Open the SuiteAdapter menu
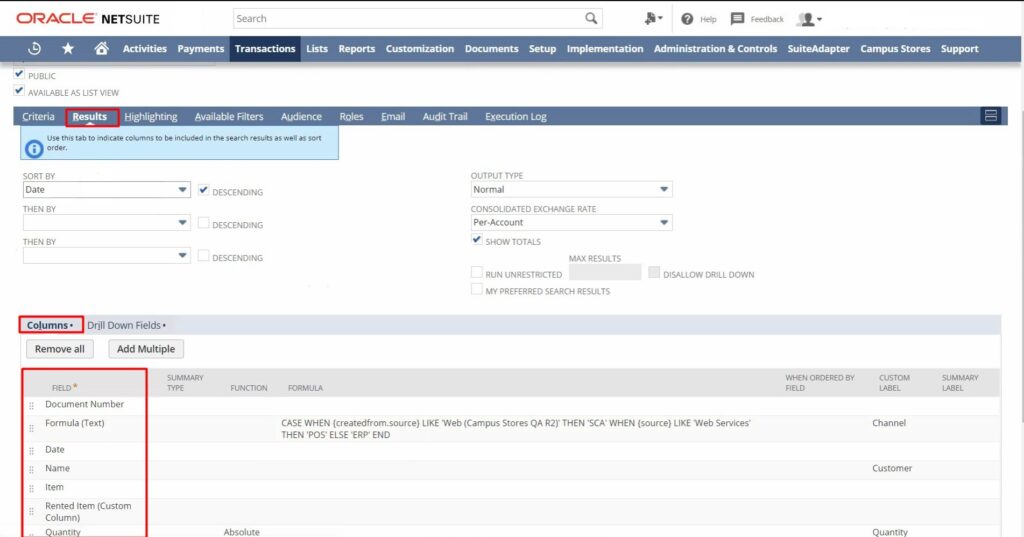 818,48
